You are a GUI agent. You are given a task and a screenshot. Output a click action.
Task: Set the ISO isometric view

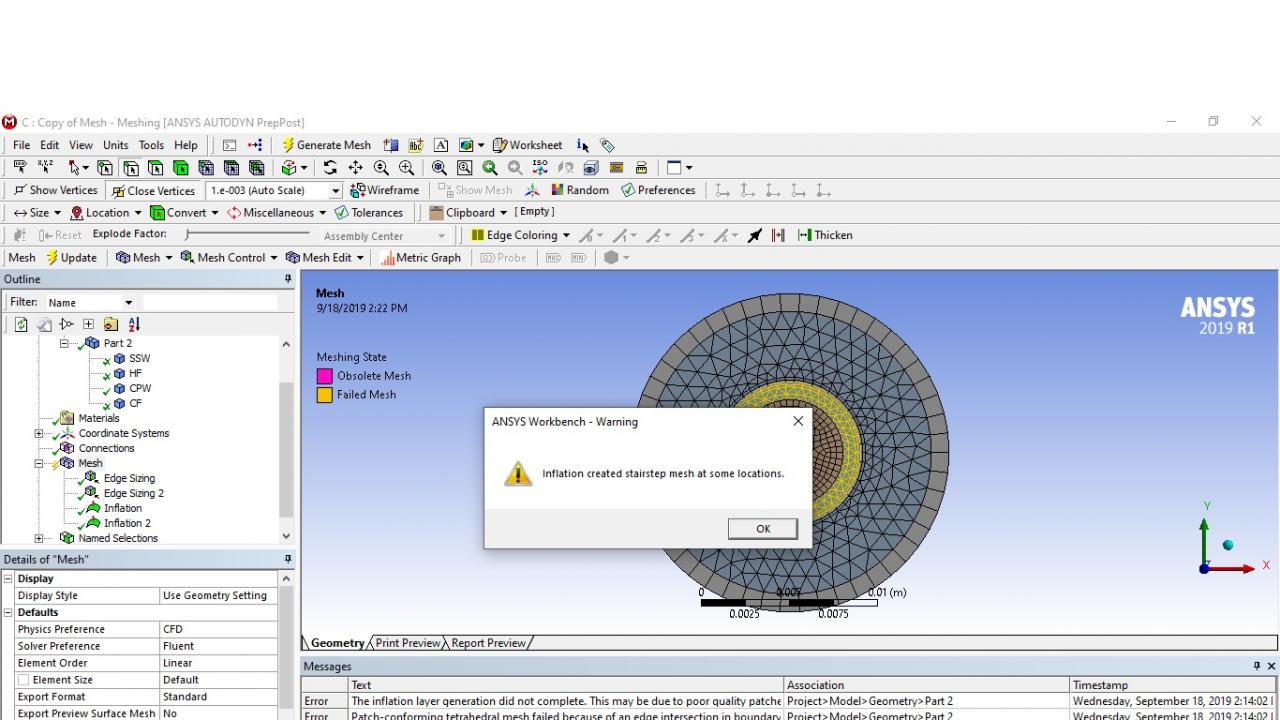pos(540,168)
